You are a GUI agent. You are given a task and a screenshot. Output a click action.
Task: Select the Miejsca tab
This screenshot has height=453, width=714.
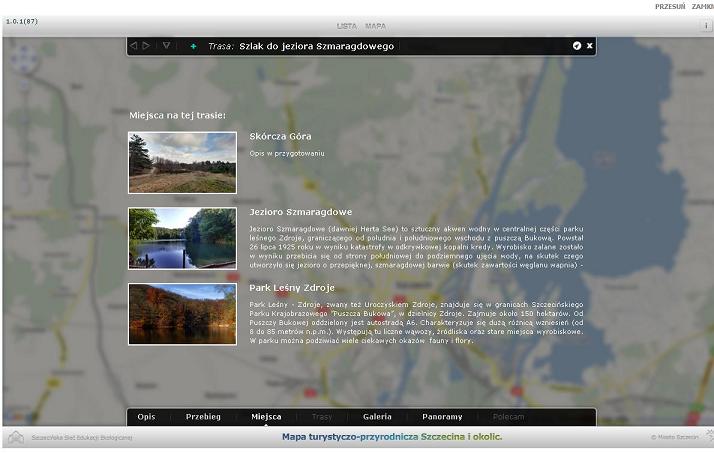click(266, 416)
